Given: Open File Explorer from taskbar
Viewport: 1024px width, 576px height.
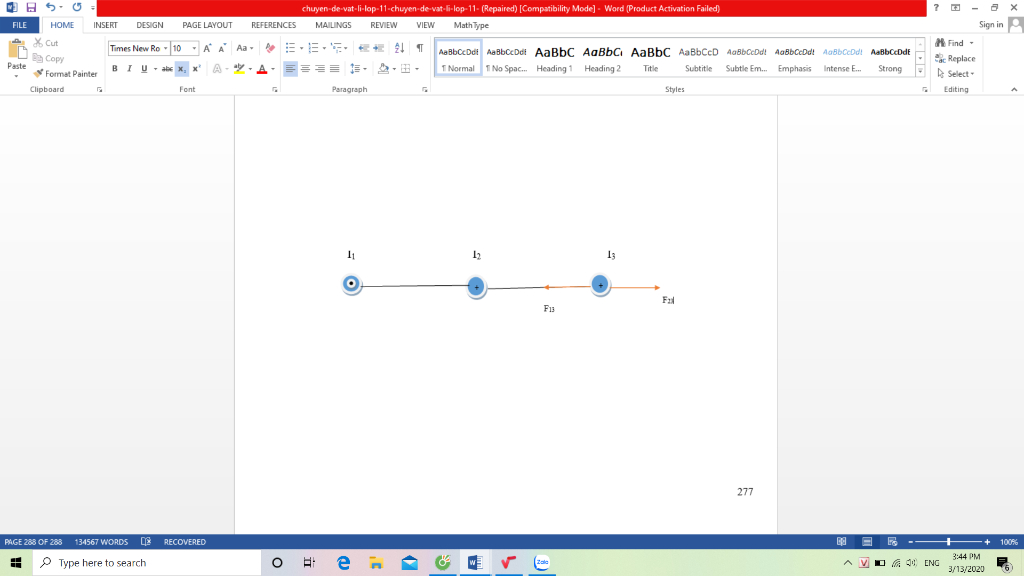Looking at the screenshot, I should click(376, 562).
